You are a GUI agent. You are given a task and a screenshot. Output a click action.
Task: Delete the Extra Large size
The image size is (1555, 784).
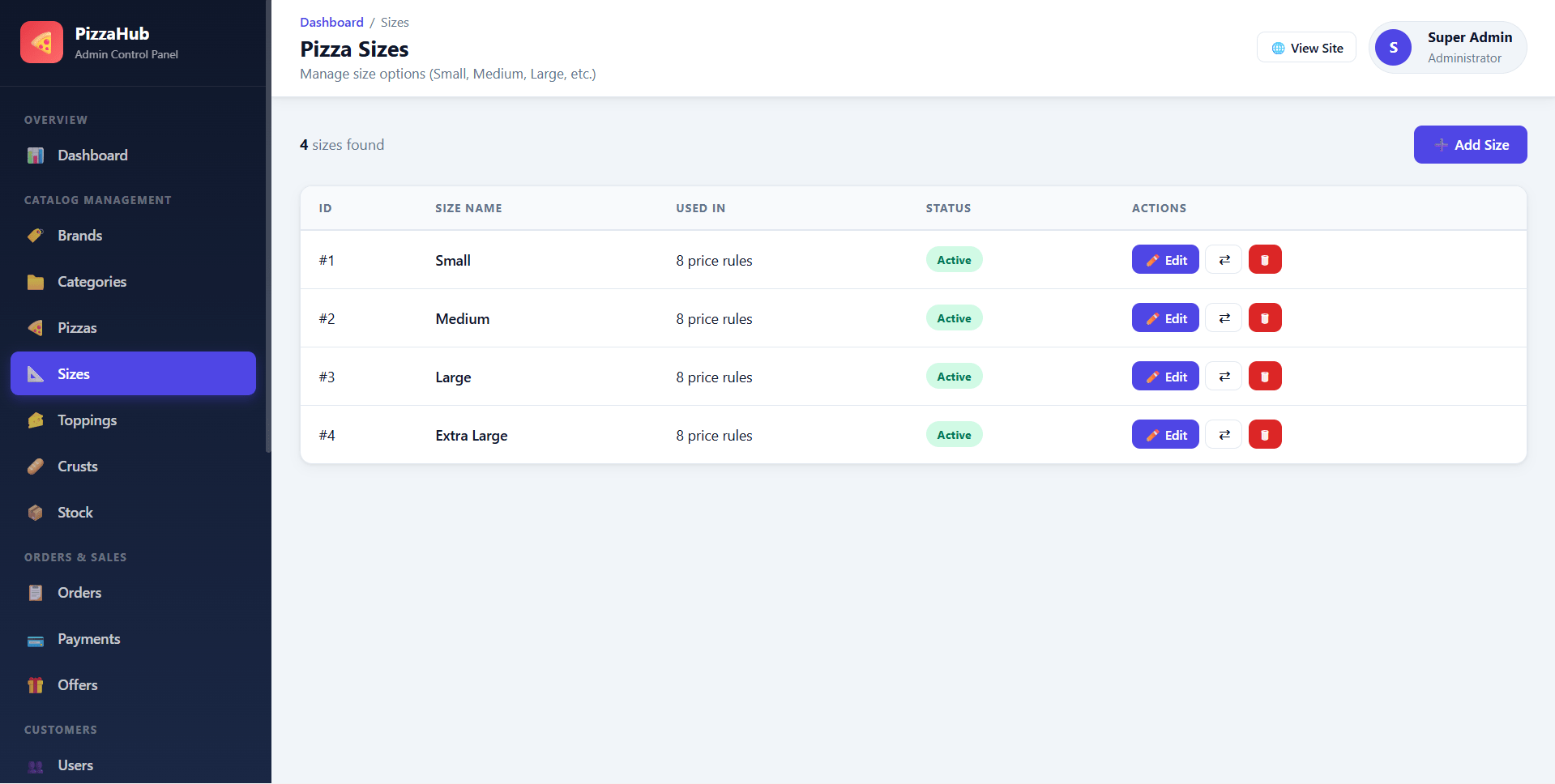[x=1265, y=435]
